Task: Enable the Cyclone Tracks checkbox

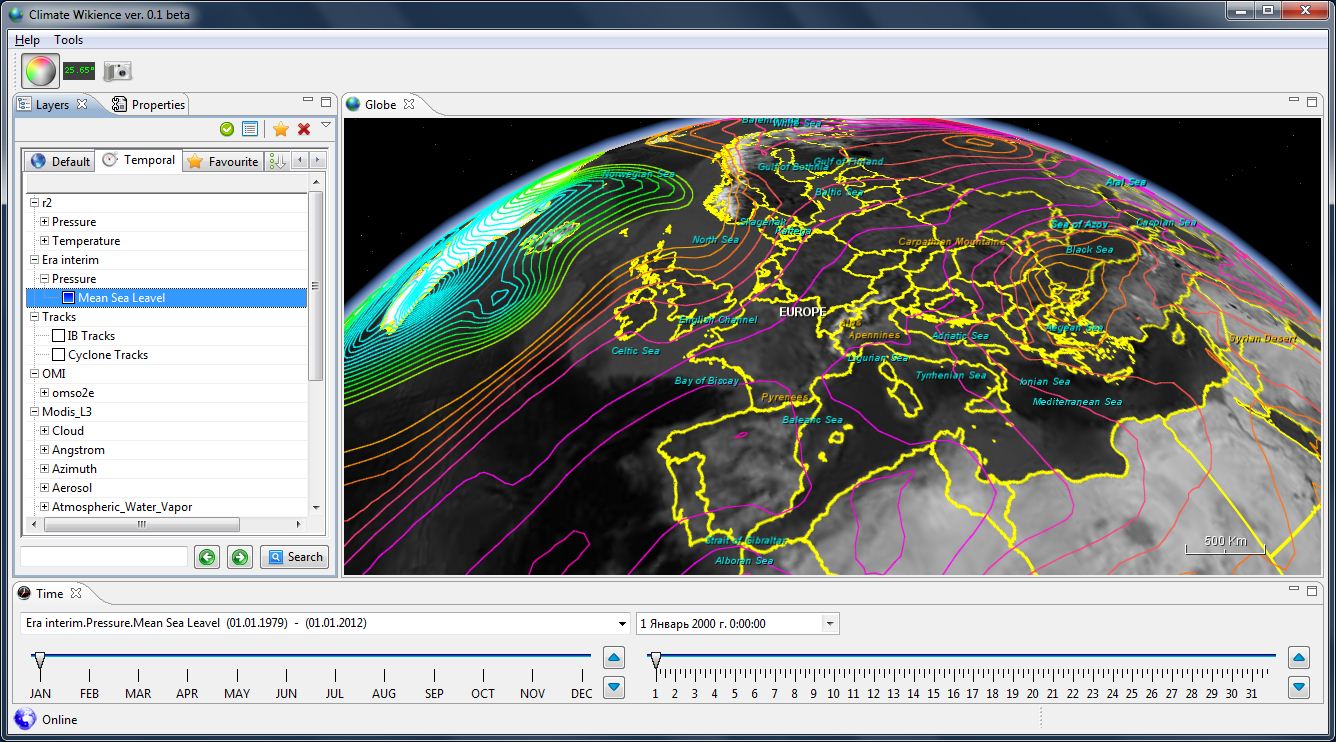Action: click(59, 355)
